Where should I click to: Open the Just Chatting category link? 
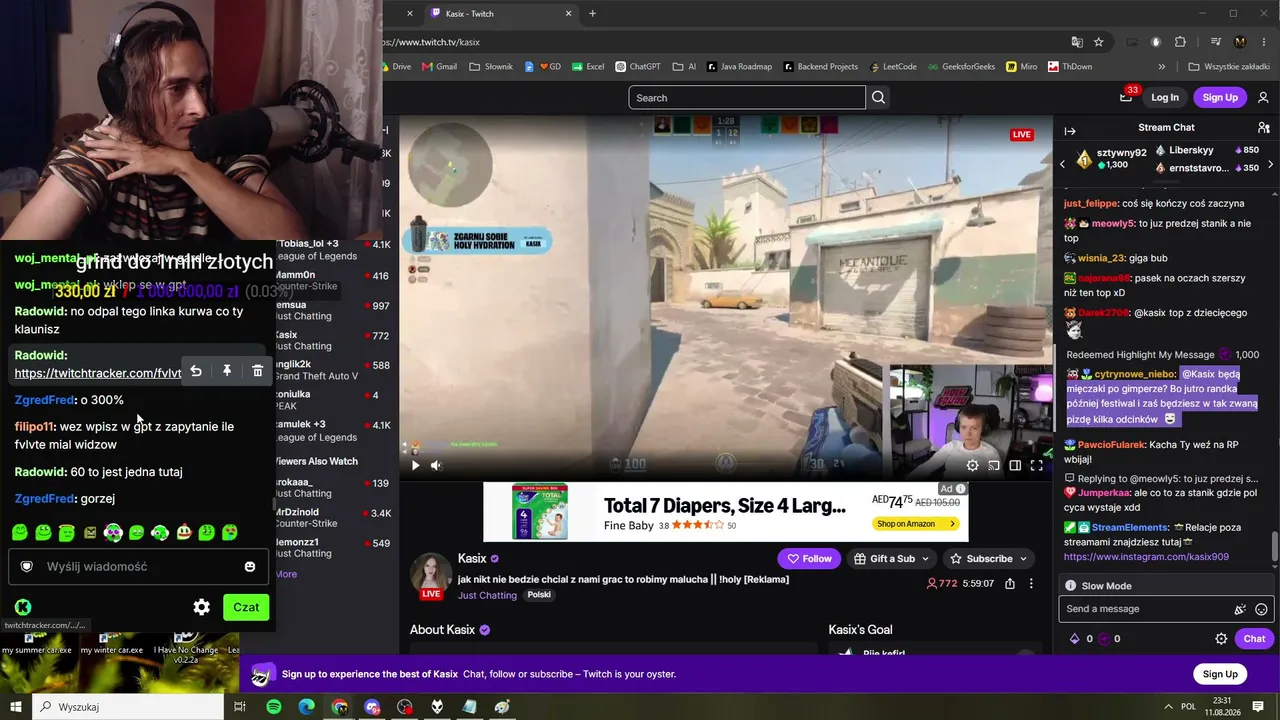pos(487,595)
